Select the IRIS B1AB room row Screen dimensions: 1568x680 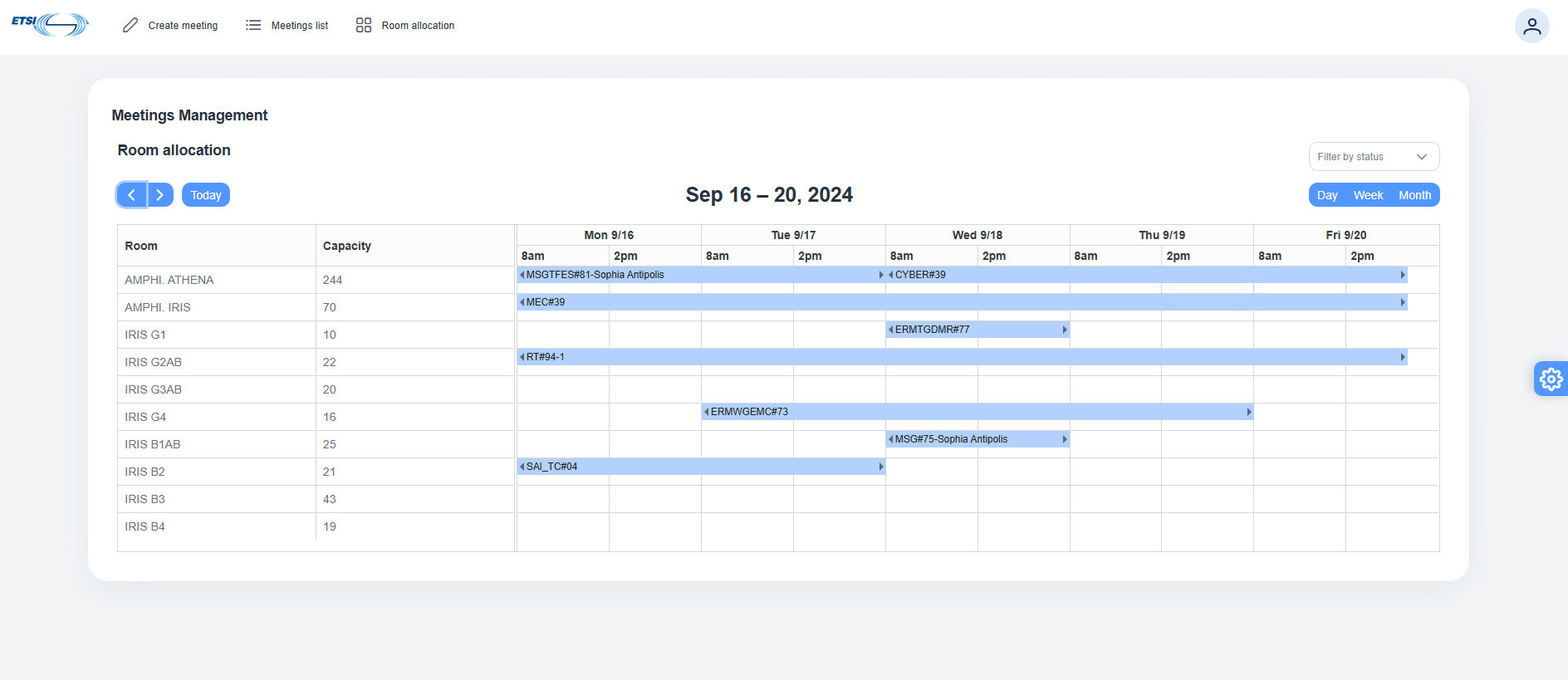click(316, 444)
